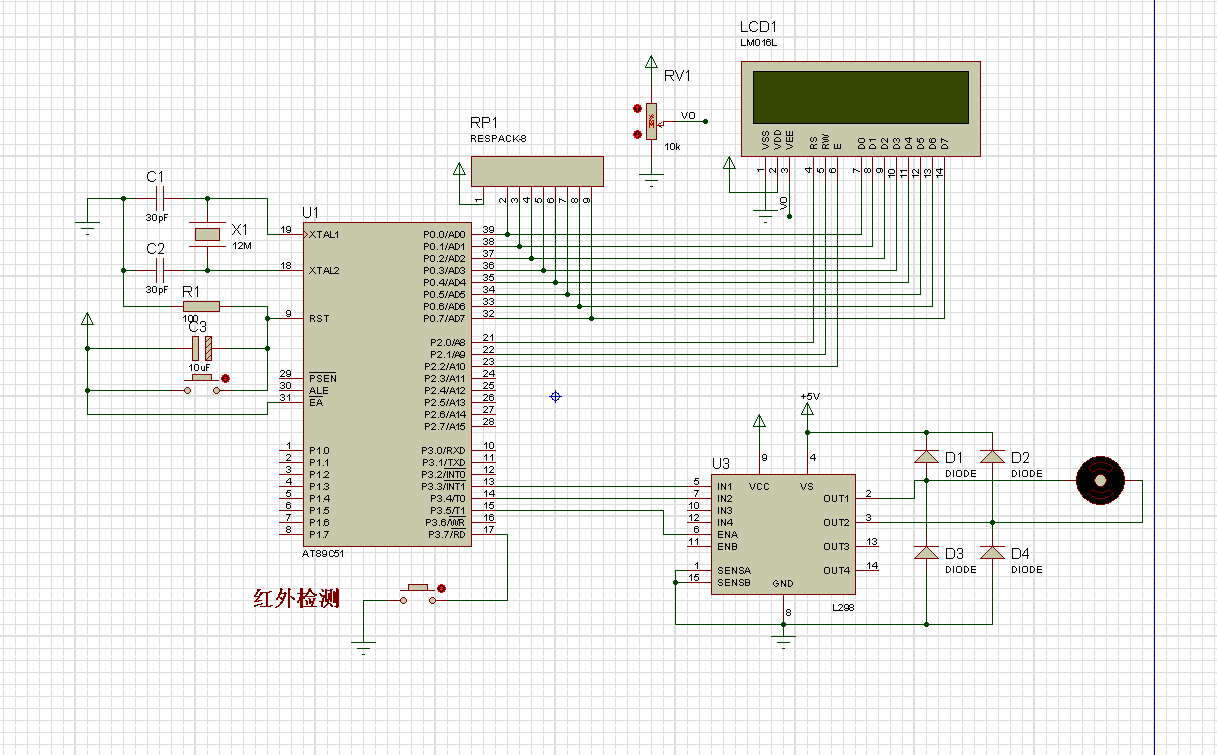Click the power arrow terminal above RV1
The width and height of the screenshot is (1217, 755).
tap(652, 63)
